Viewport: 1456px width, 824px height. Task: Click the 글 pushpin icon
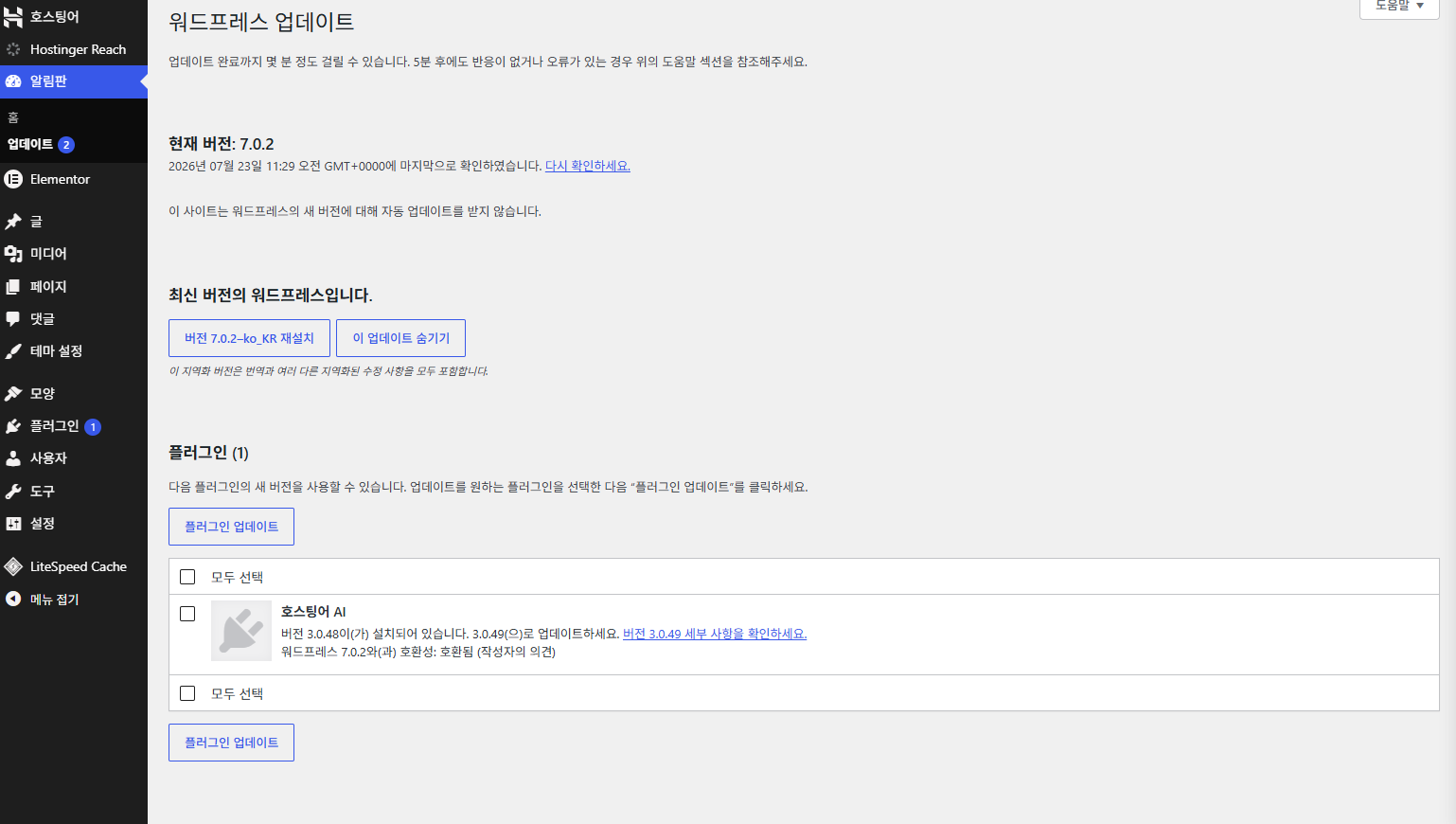pyautogui.click(x=13, y=222)
